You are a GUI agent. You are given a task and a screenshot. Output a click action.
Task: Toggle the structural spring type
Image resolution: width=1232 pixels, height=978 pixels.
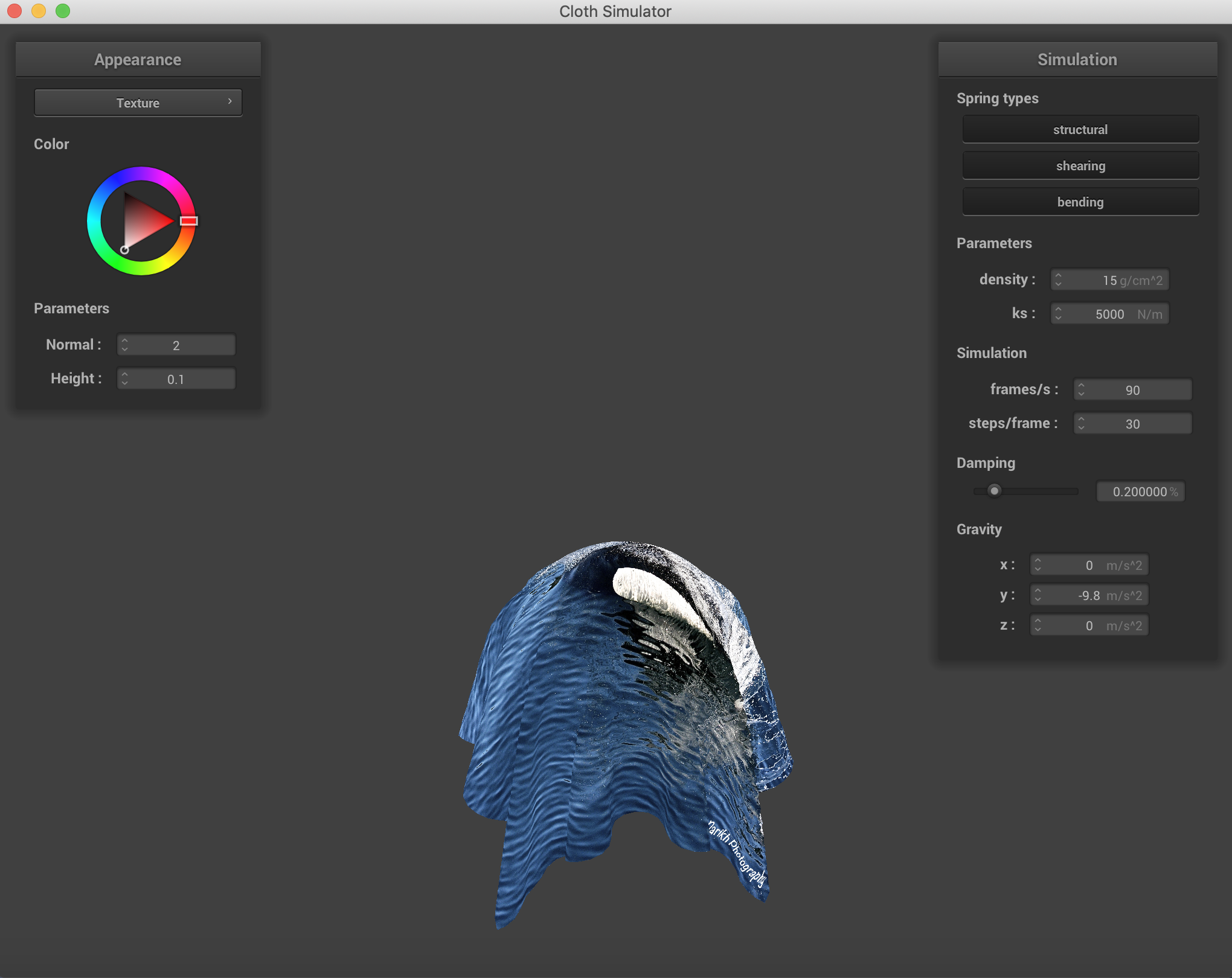pyautogui.click(x=1080, y=129)
